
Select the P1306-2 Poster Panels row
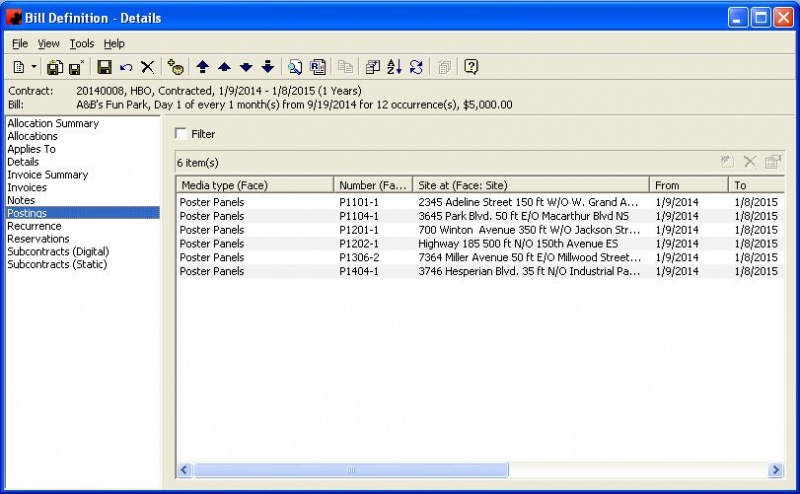pos(400,258)
